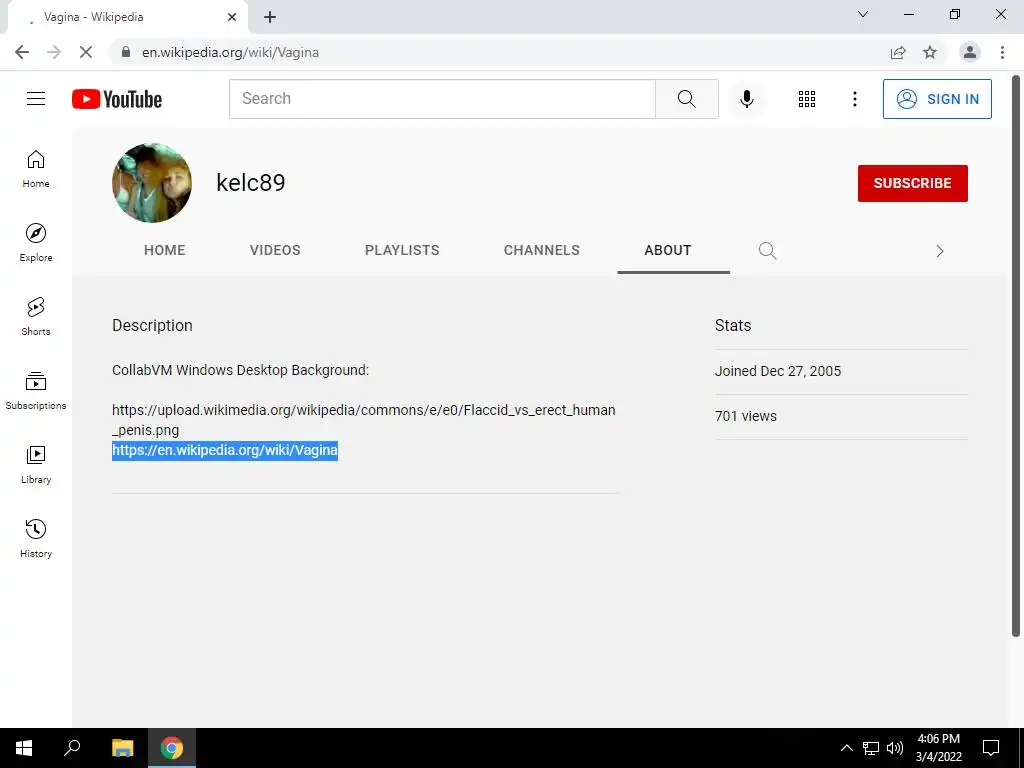
Task: Click the address bar URL
Action: [231, 52]
